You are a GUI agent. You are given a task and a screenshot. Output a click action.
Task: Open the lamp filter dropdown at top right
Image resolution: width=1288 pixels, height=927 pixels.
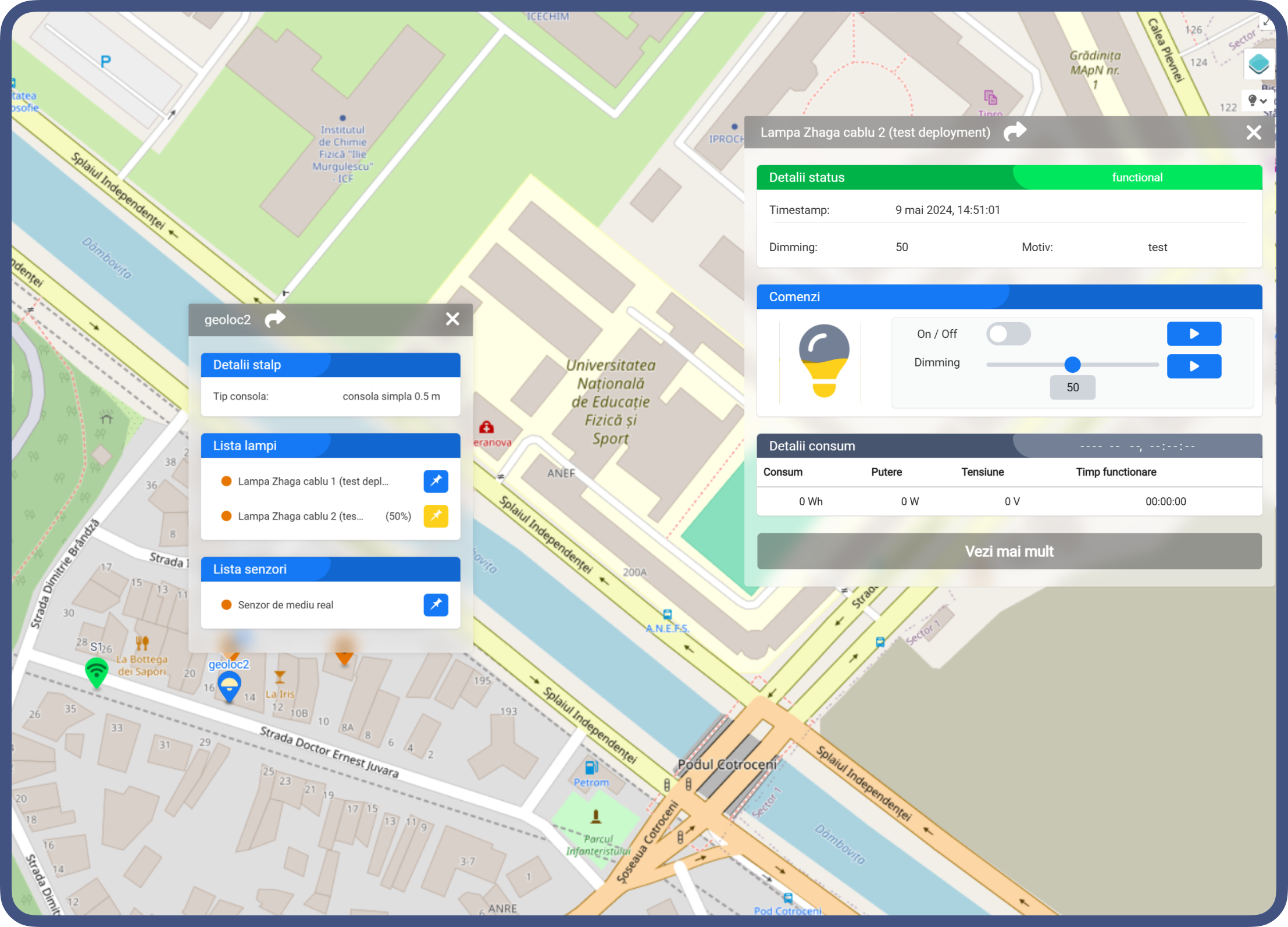pyautogui.click(x=1258, y=101)
